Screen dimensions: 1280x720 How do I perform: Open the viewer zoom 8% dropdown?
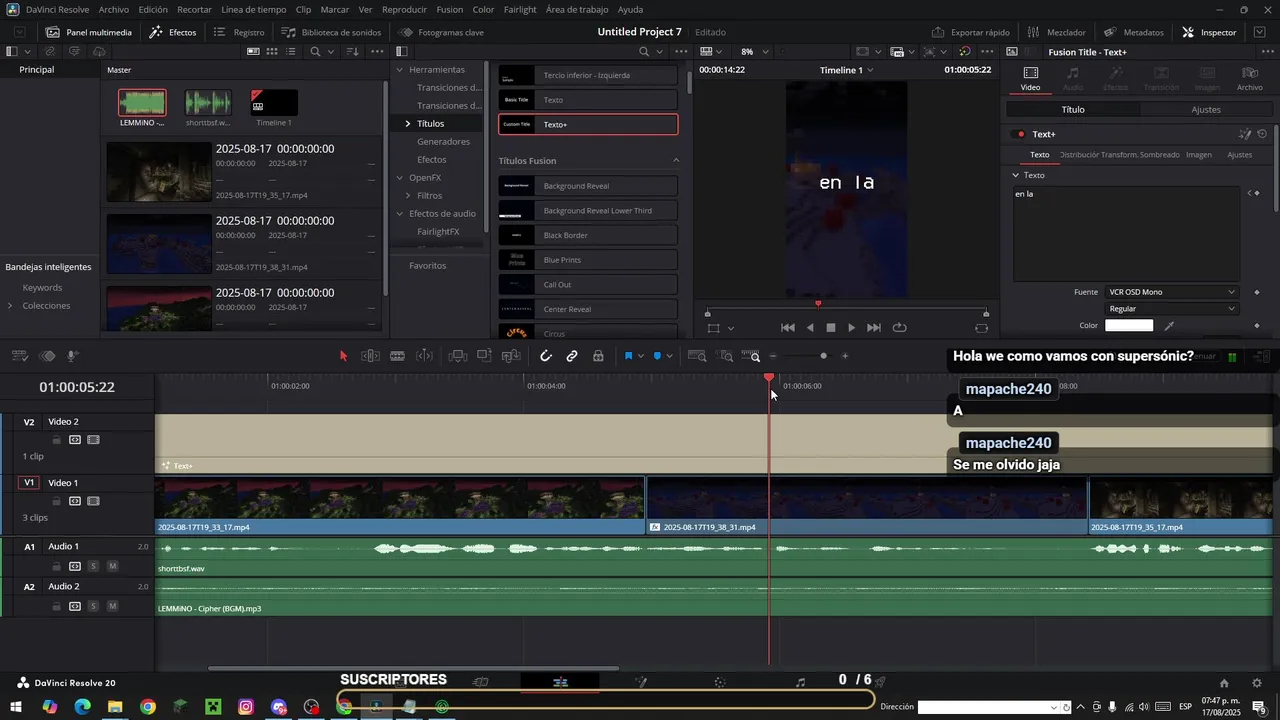coord(755,51)
